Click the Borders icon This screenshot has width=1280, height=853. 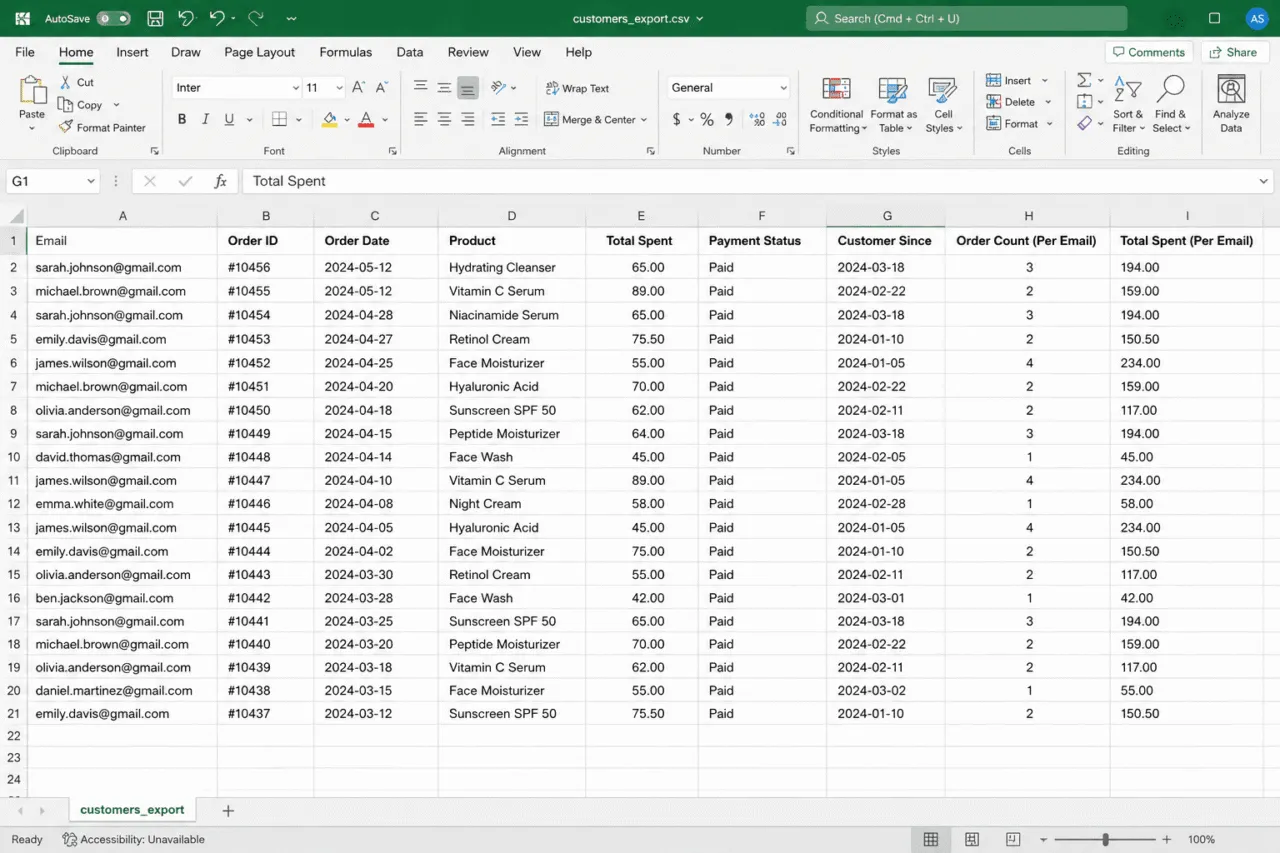[x=279, y=119]
